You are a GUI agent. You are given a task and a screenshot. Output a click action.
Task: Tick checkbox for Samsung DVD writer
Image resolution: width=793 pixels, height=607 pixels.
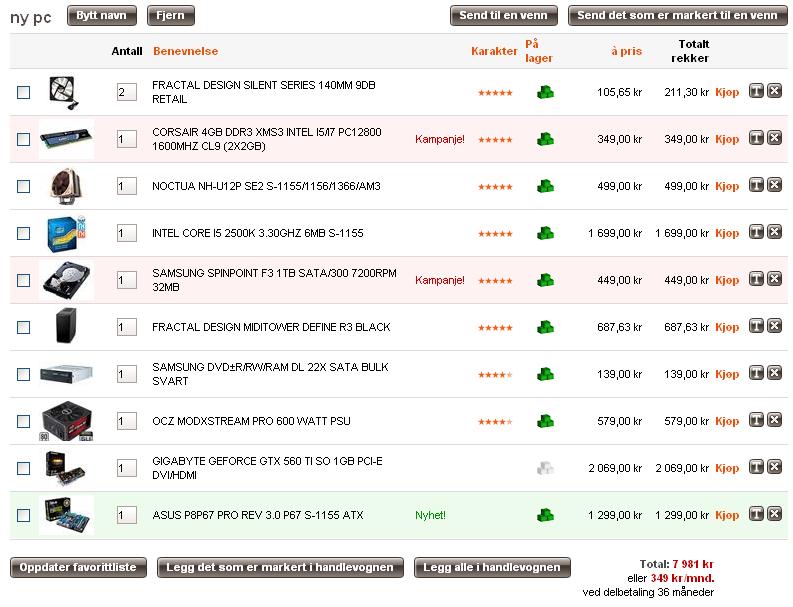point(23,374)
